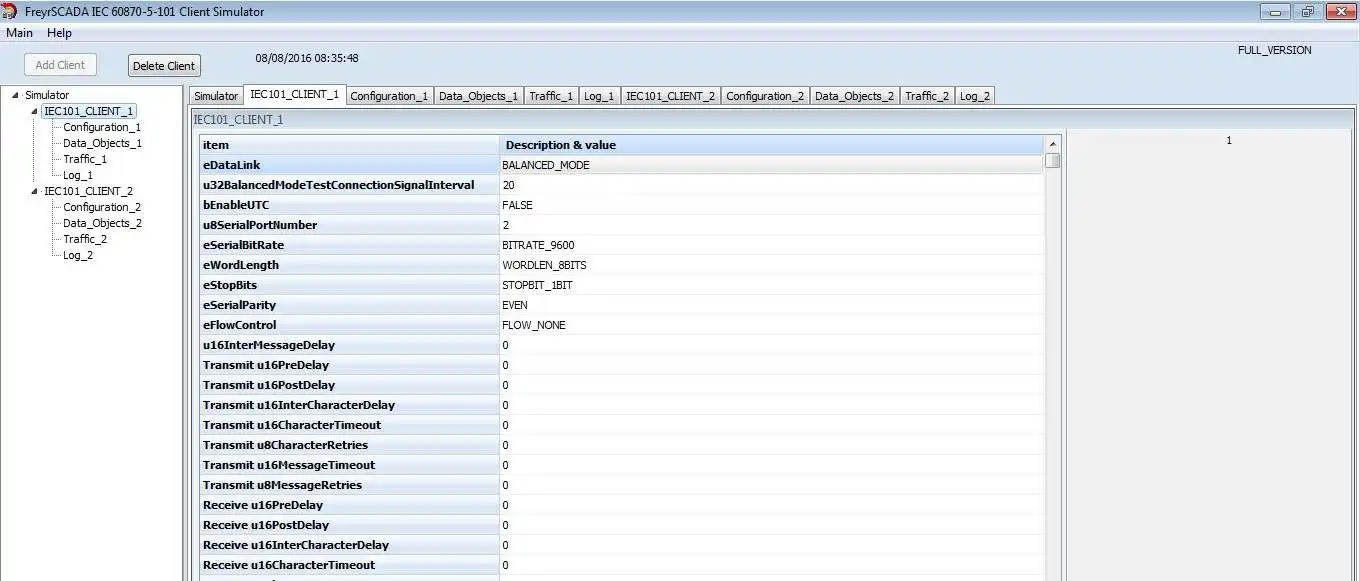The image size is (1360, 581).
Task: Click the BALANCED_MODE value cell
Action: click(x=771, y=165)
